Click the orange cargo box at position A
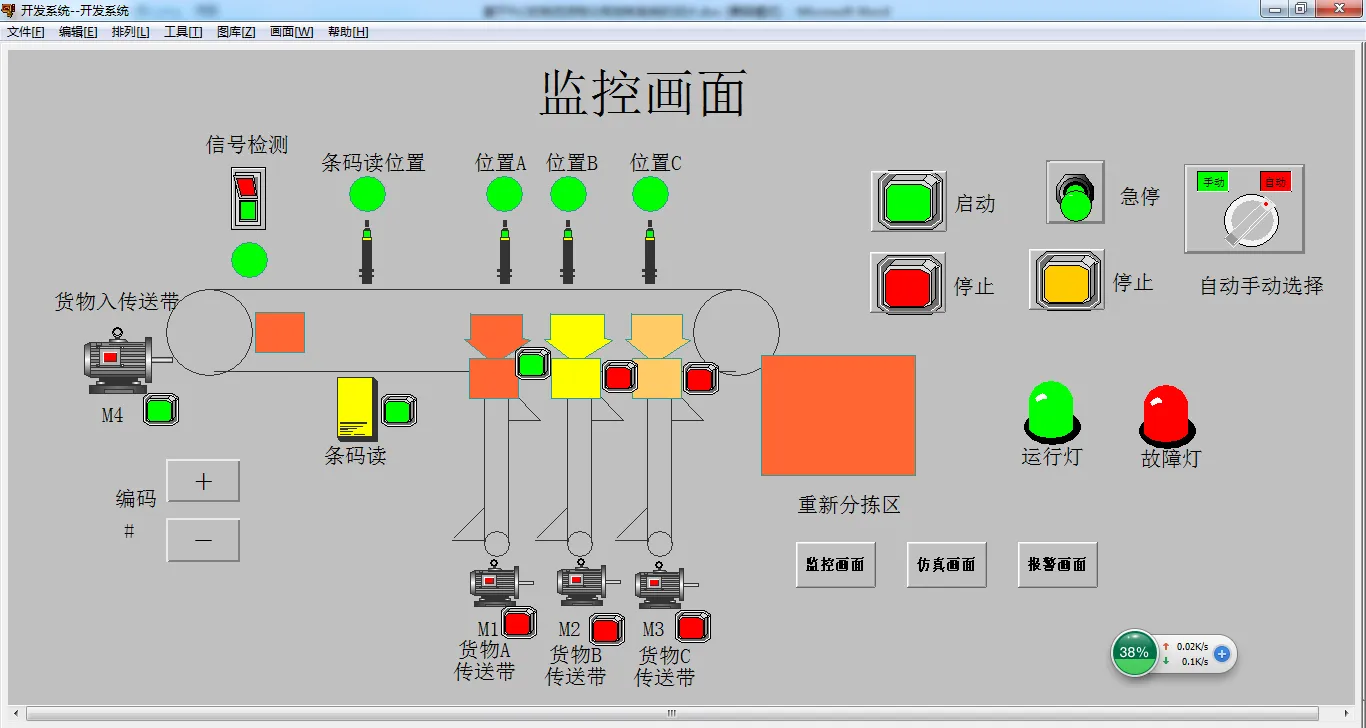 click(x=494, y=379)
